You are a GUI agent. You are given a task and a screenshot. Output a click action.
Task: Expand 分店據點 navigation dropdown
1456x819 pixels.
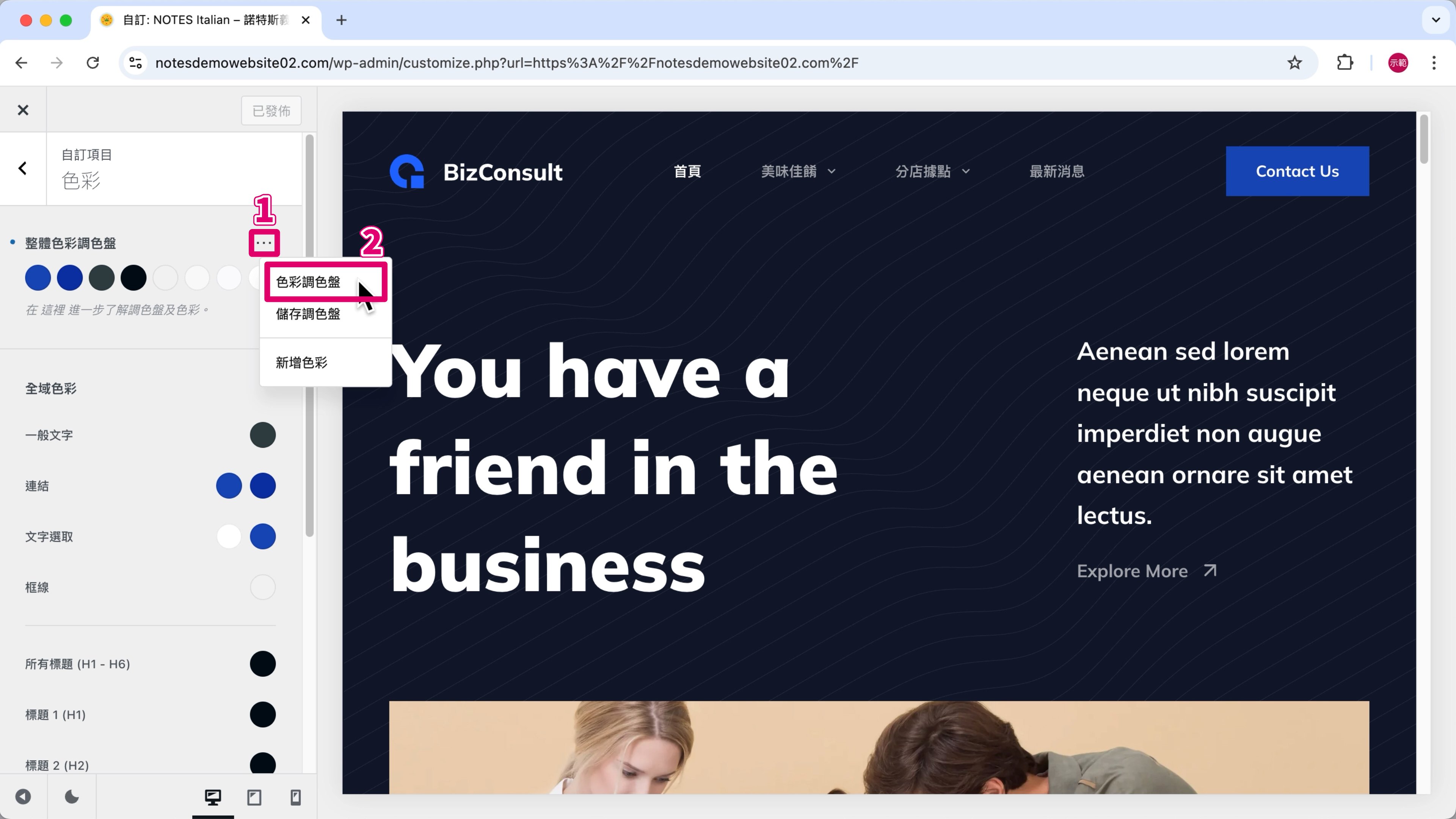point(933,171)
